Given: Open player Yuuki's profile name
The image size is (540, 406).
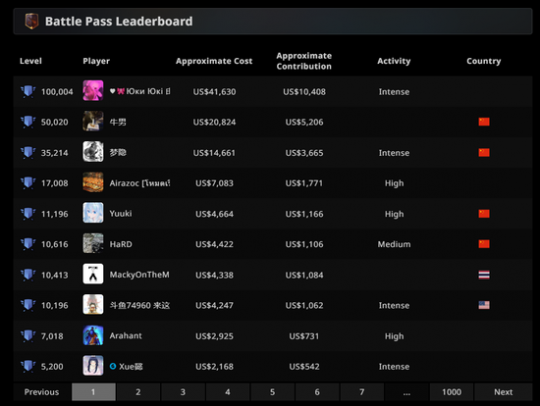Looking at the screenshot, I should 121,214.
